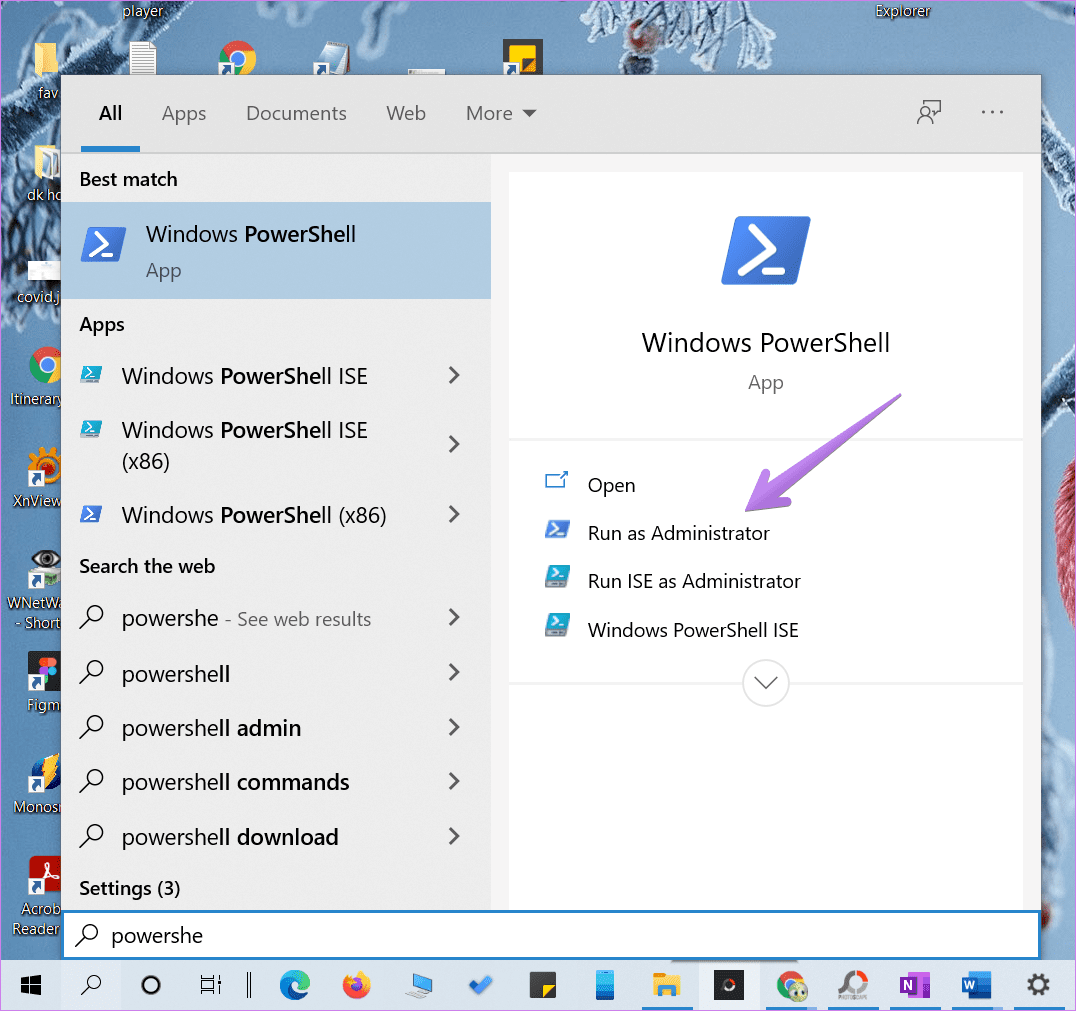Viewport: 1076px width, 1011px height.
Task: Switch to the Apps search tab
Action: [184, 113]
